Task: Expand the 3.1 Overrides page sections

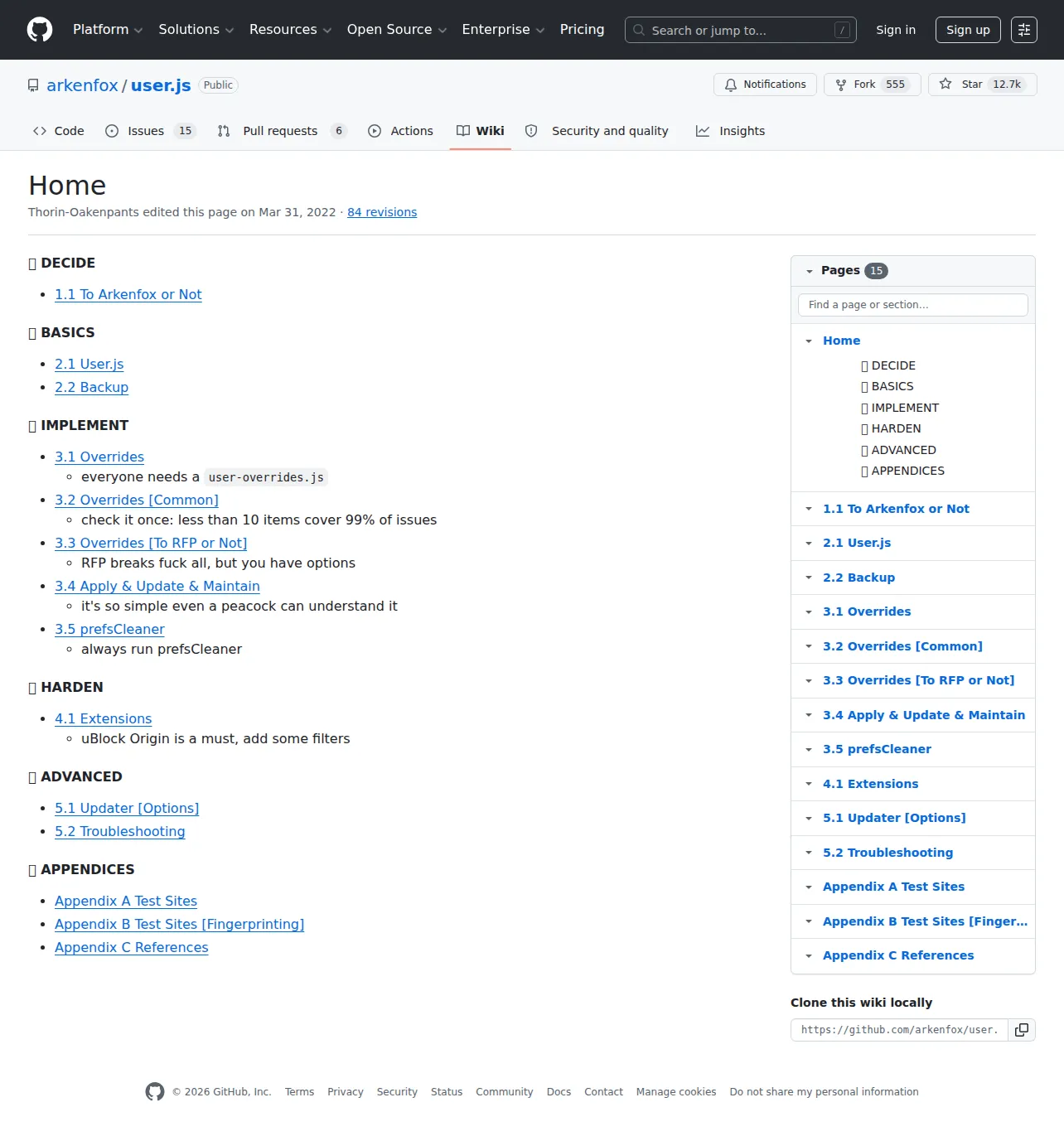Action: tap(809, 612)
